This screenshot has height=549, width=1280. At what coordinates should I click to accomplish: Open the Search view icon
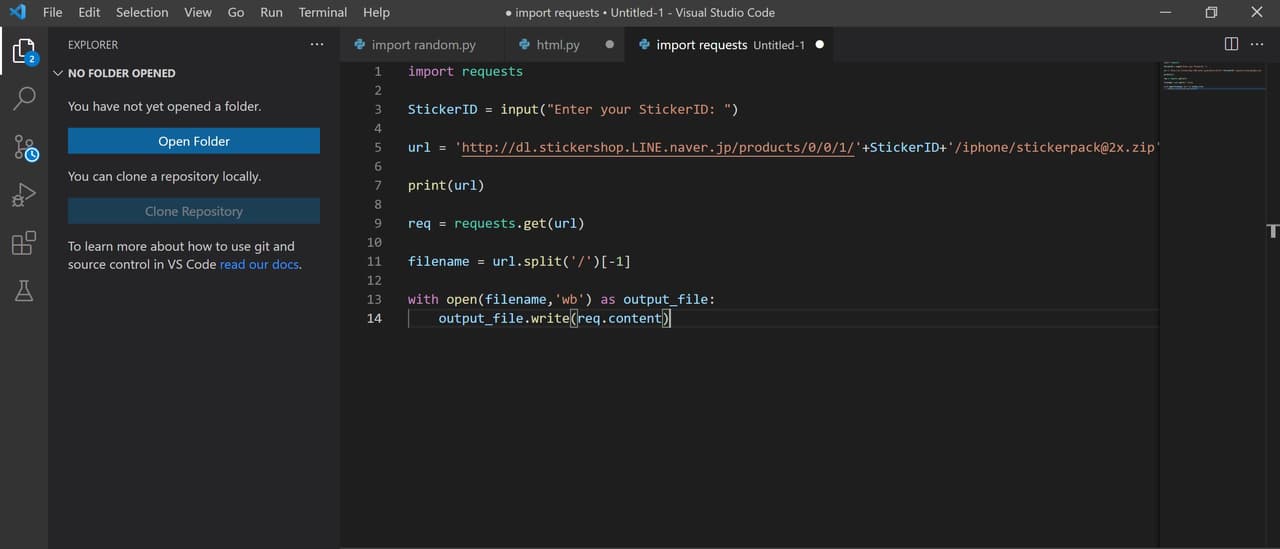coord(24,98)
